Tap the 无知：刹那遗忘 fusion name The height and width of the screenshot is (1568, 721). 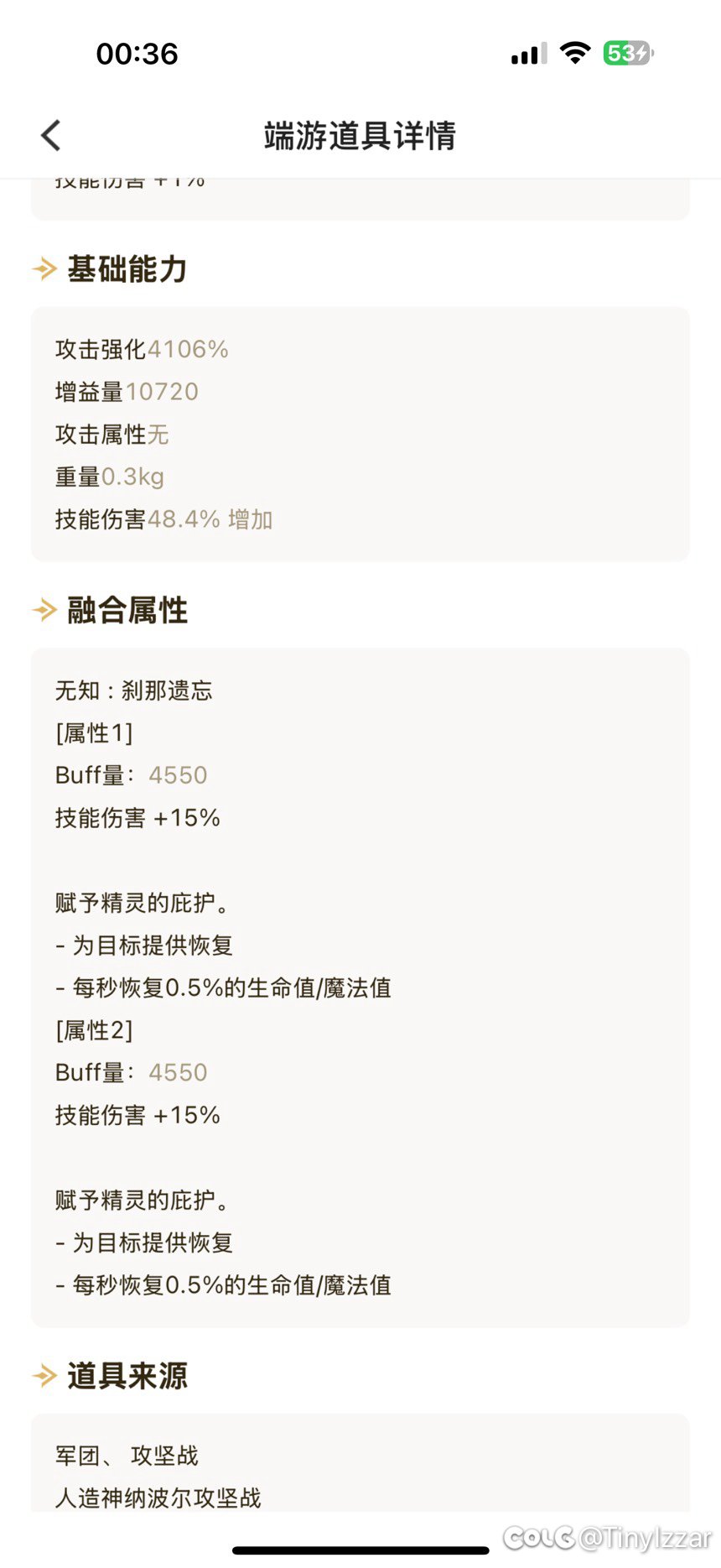point(134,690)
